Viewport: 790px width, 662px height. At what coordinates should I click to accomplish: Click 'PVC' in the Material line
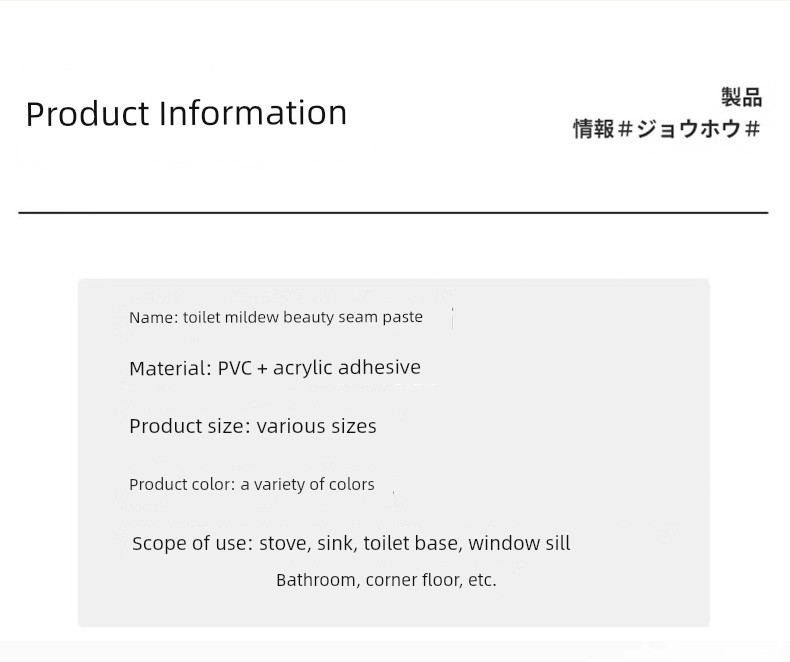point(234,368)
